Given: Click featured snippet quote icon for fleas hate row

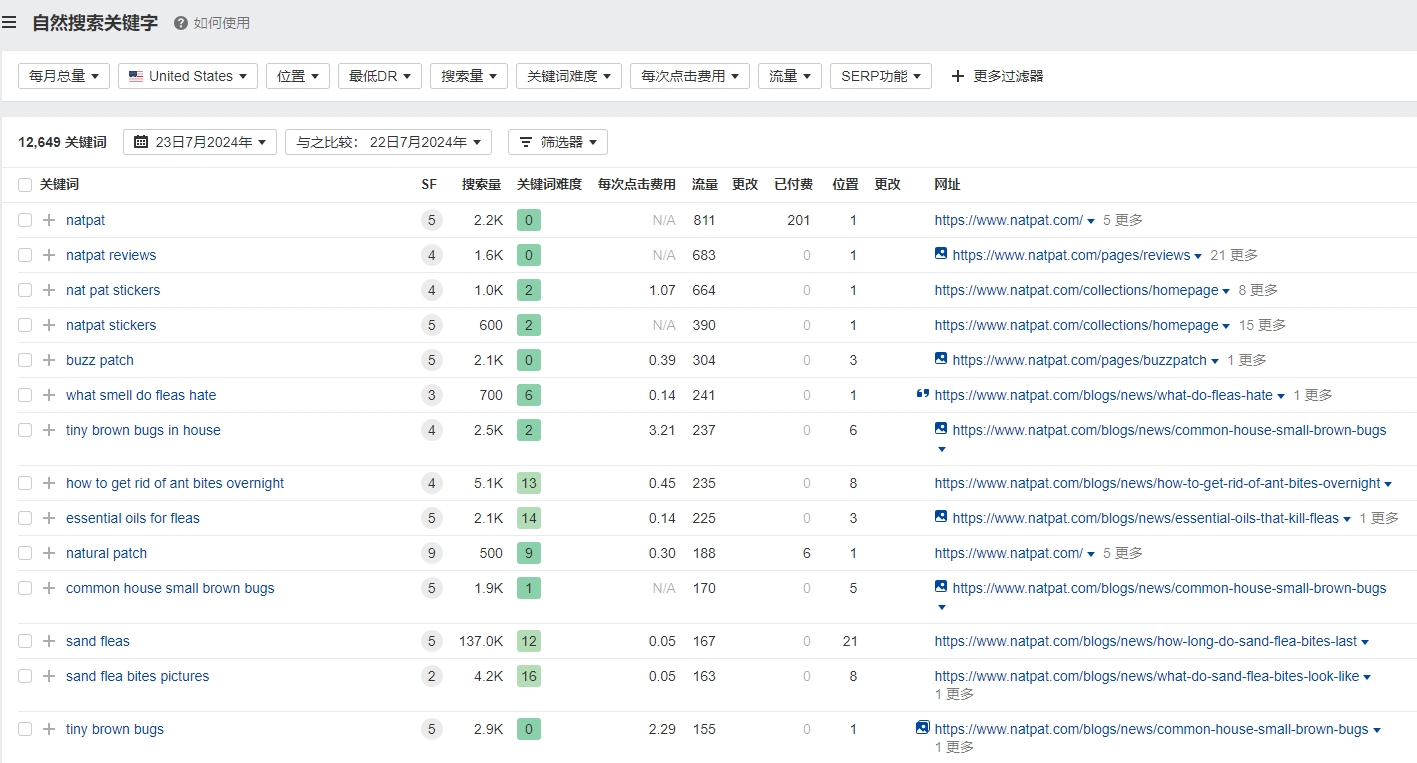Looking at the screenshot, I should coord(923,394).
